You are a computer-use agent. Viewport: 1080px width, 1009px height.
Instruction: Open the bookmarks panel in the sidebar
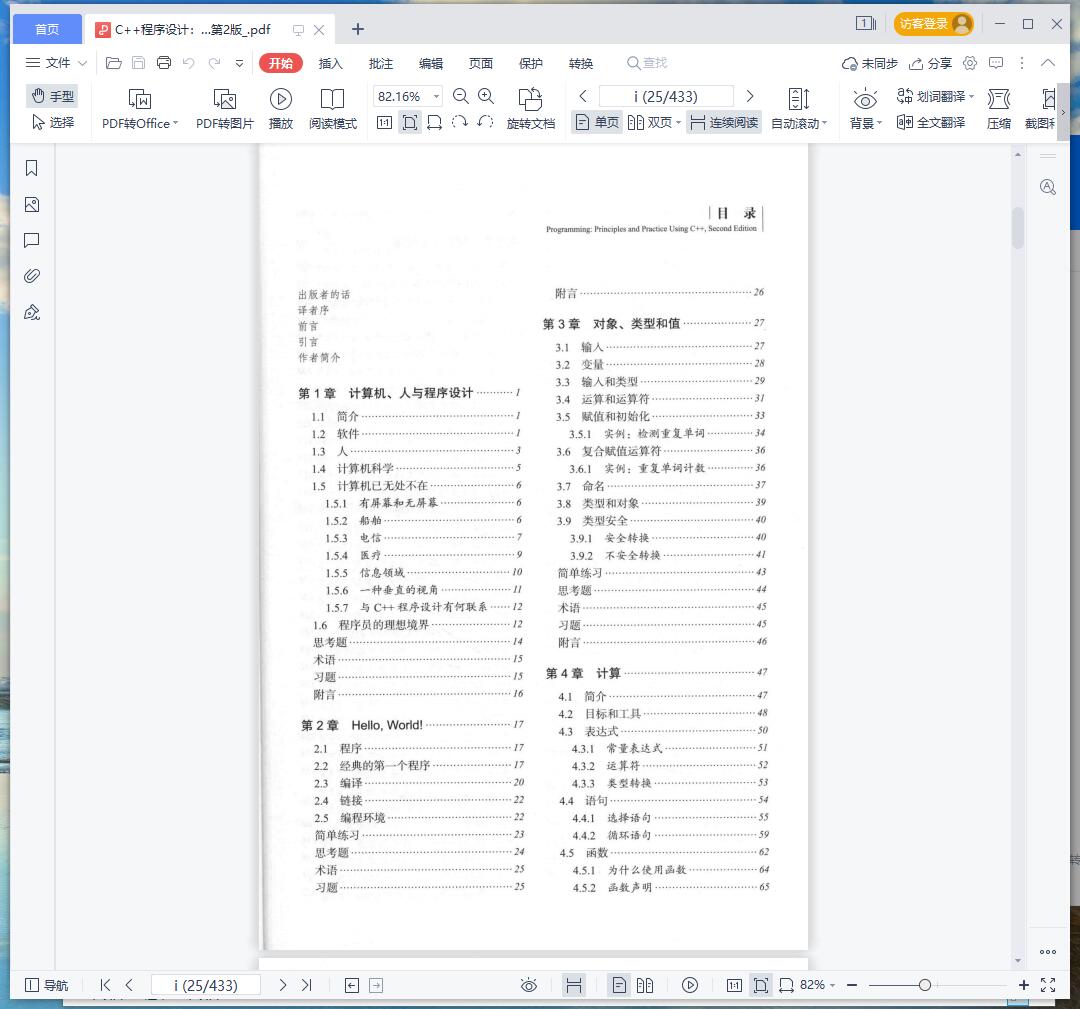(x=32, y=168)
